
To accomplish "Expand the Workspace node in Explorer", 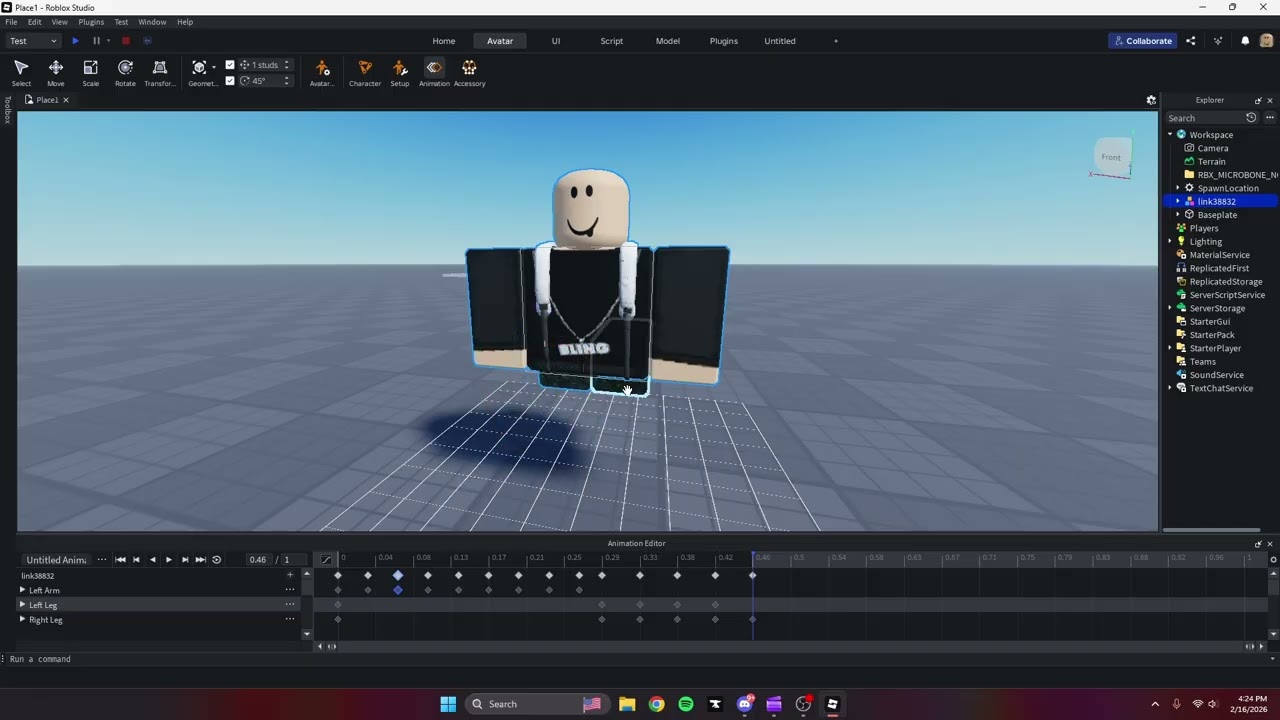I will point(1170,134).
